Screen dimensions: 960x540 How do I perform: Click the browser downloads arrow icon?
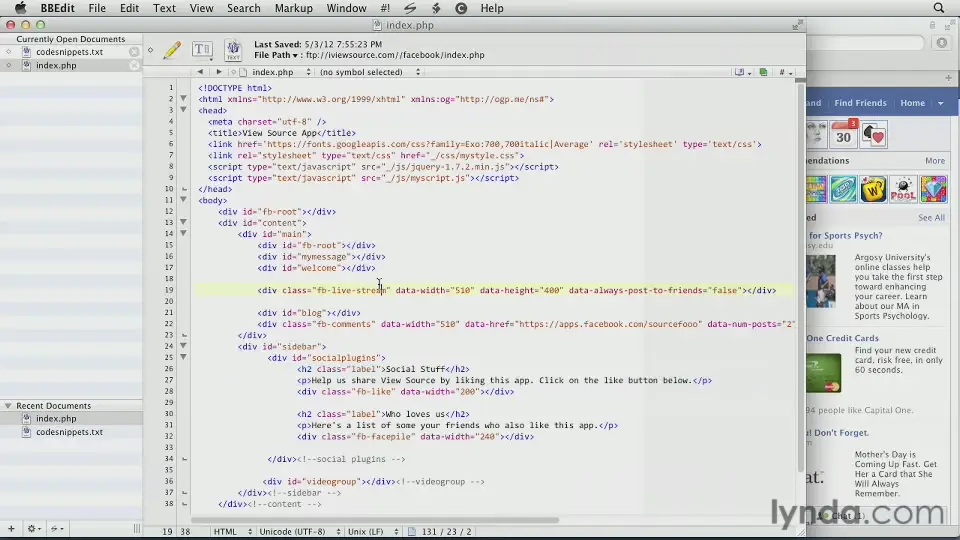tap(942, 42)
